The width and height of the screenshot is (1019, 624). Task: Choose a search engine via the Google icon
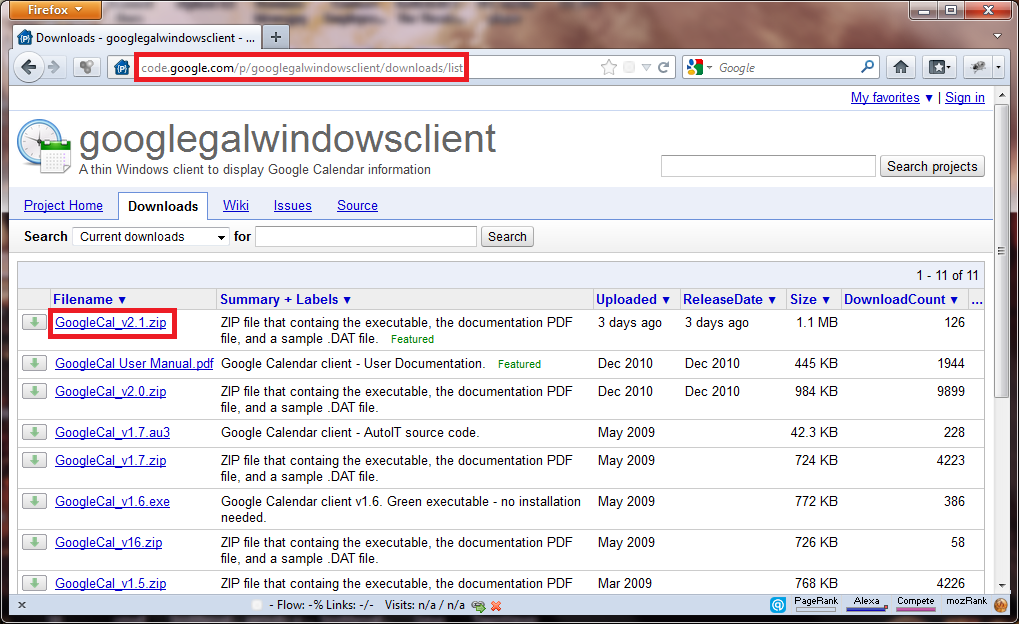[x=699, y=68]
